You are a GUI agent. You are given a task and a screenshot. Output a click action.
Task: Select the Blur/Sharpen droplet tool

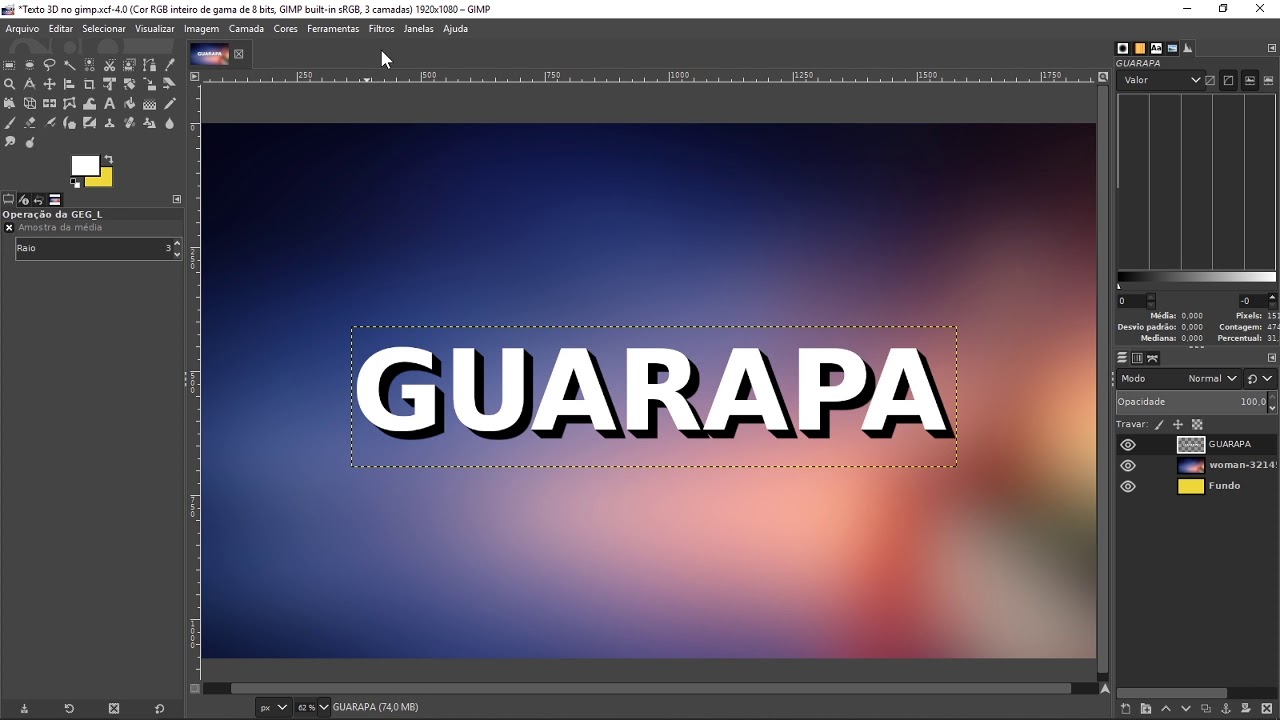click(x=169, y=123)
